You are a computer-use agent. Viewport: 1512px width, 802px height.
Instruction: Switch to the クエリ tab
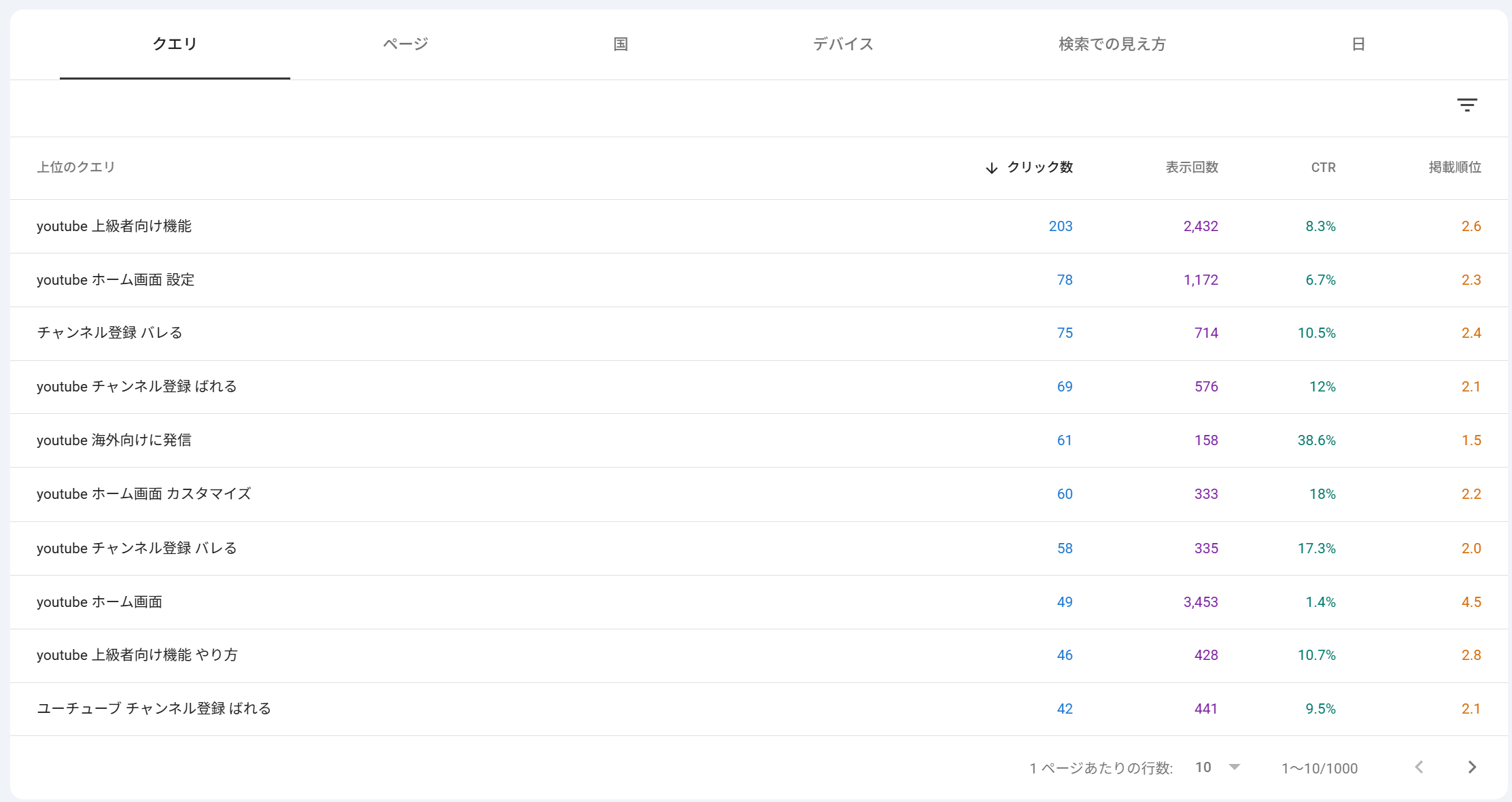tap(175, 44)
